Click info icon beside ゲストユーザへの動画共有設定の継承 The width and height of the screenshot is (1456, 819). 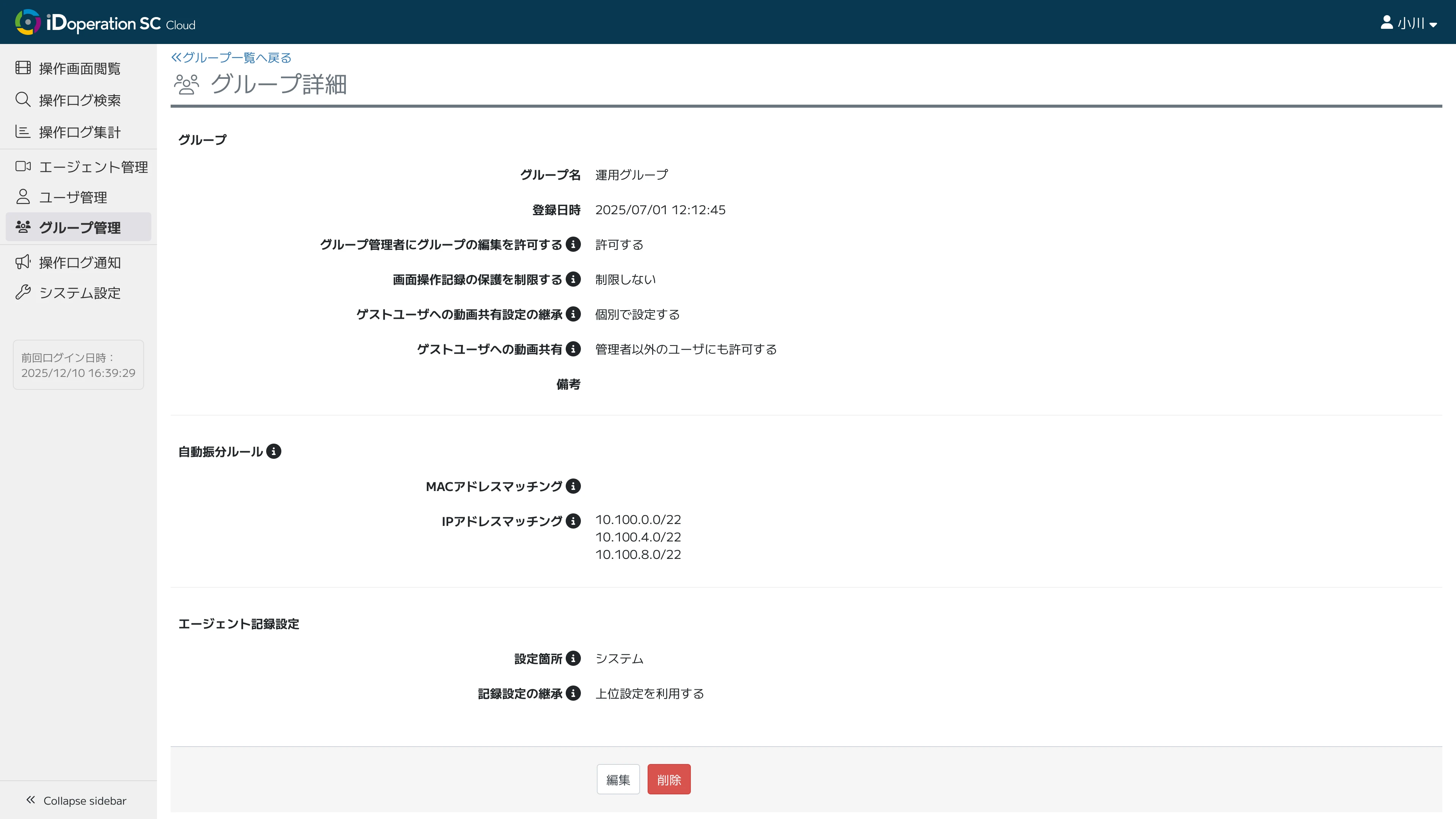point(573,314)
